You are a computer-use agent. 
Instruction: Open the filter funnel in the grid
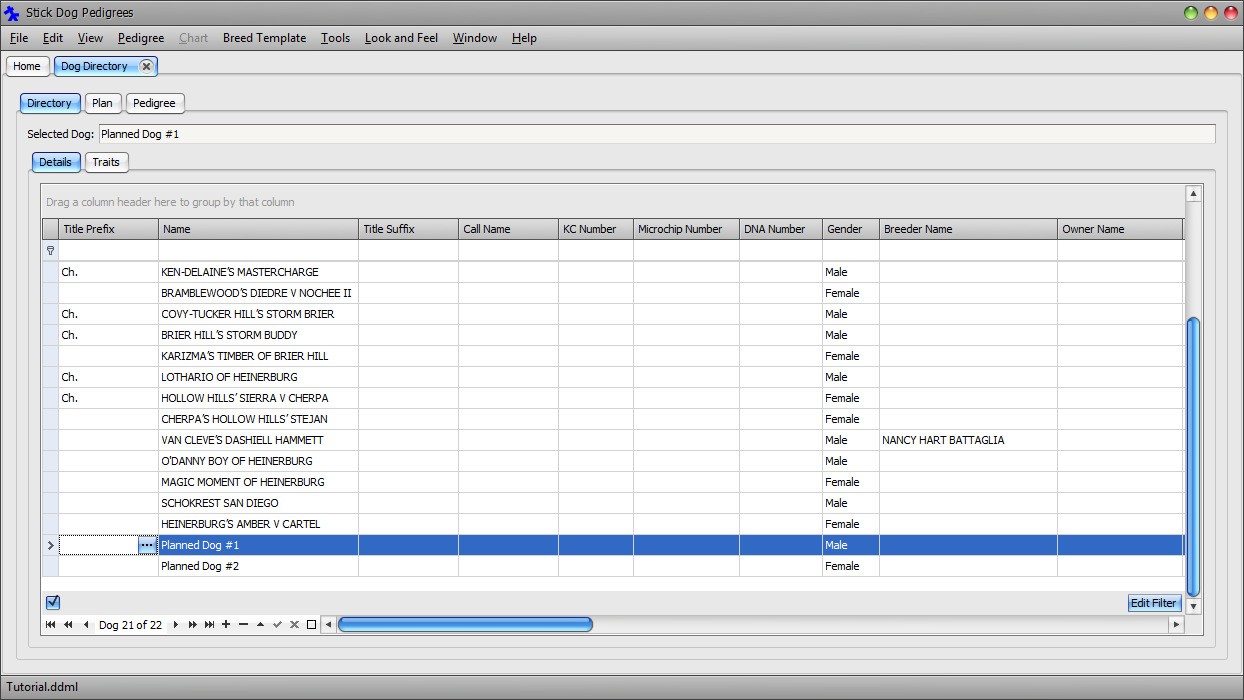[50, 250]
